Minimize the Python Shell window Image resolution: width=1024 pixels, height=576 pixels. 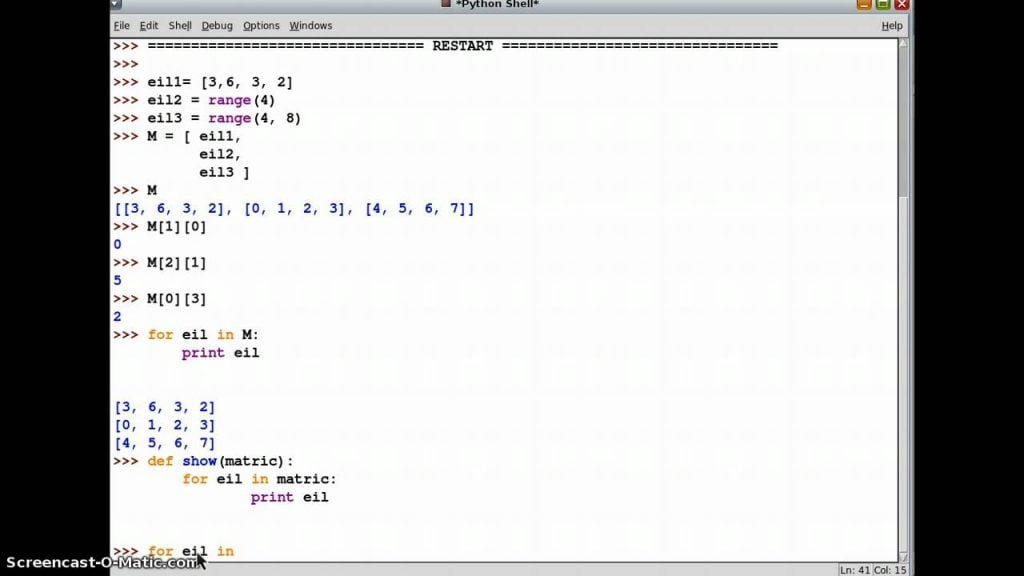pyautogui.click(x=864, y=4)
